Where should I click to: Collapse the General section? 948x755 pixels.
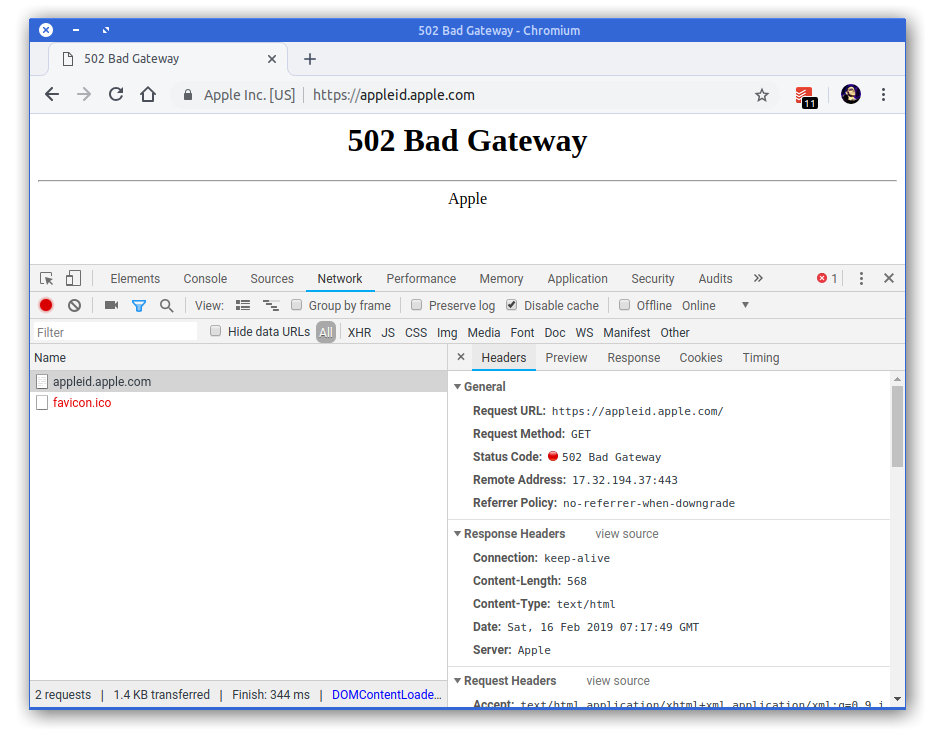(458, 386)
